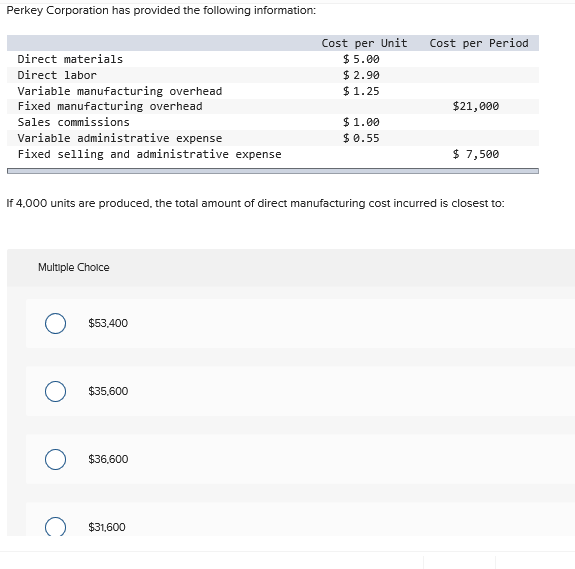This screenshot has width=575, height=569.
Task: Click the $53,400 answer text
Action: 108,323
